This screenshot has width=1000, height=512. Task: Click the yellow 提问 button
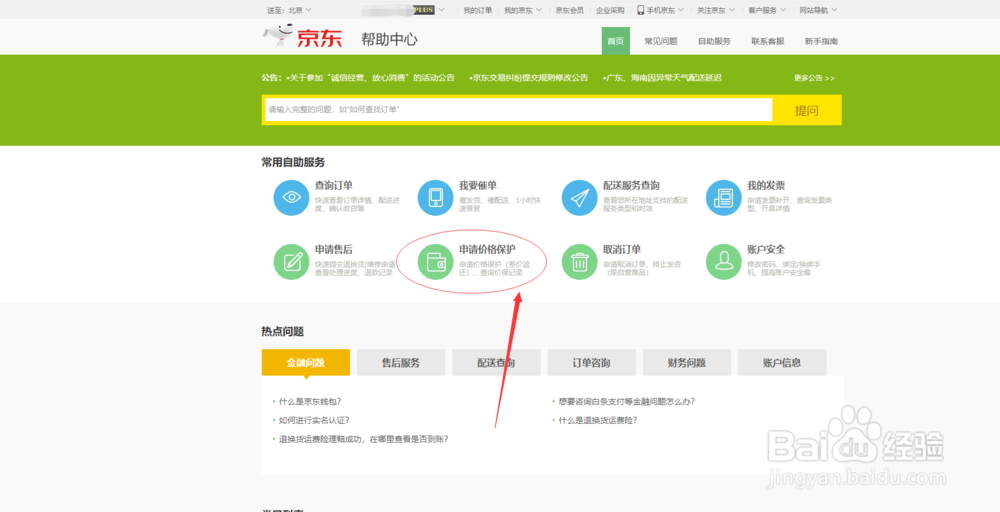click(x=807, y=110)
